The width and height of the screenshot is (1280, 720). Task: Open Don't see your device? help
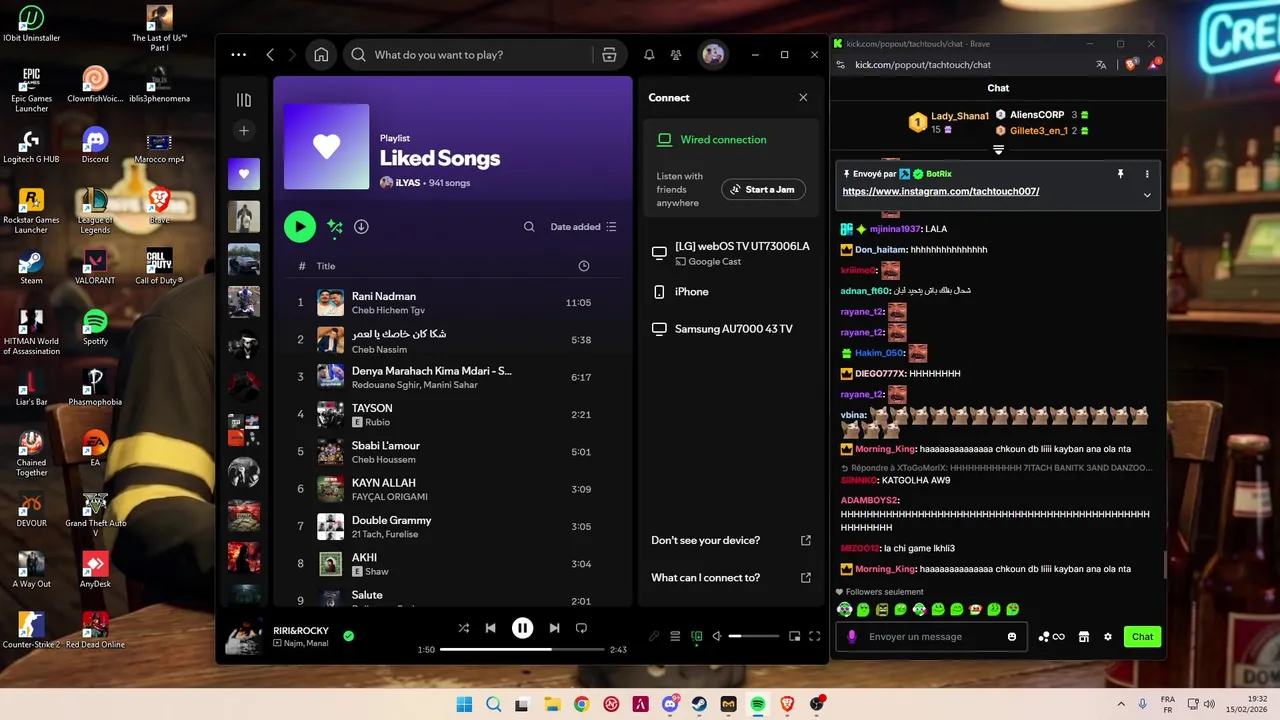pos(731,540)
